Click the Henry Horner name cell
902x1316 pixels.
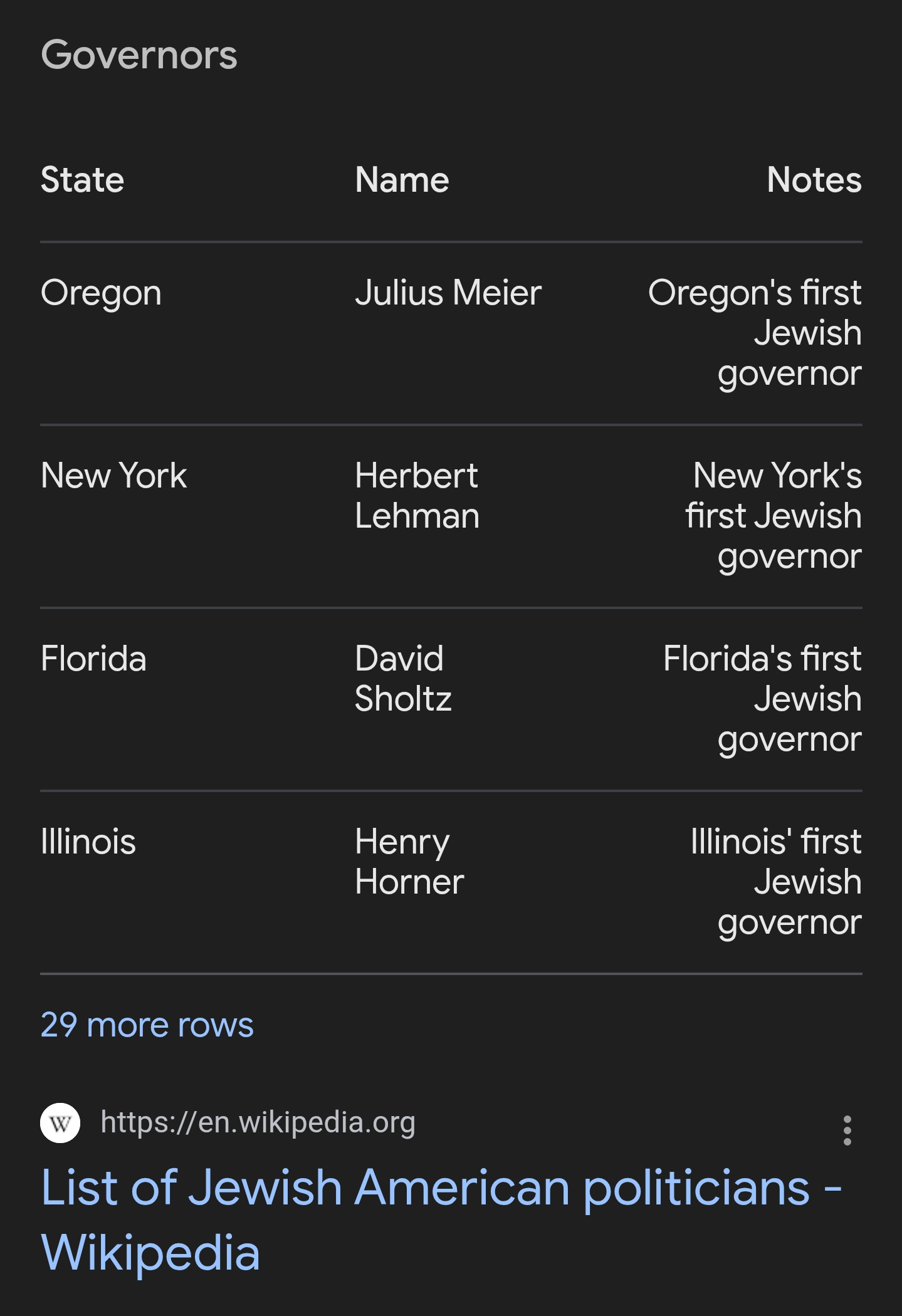pyautogui.click(x=409, y=862)
